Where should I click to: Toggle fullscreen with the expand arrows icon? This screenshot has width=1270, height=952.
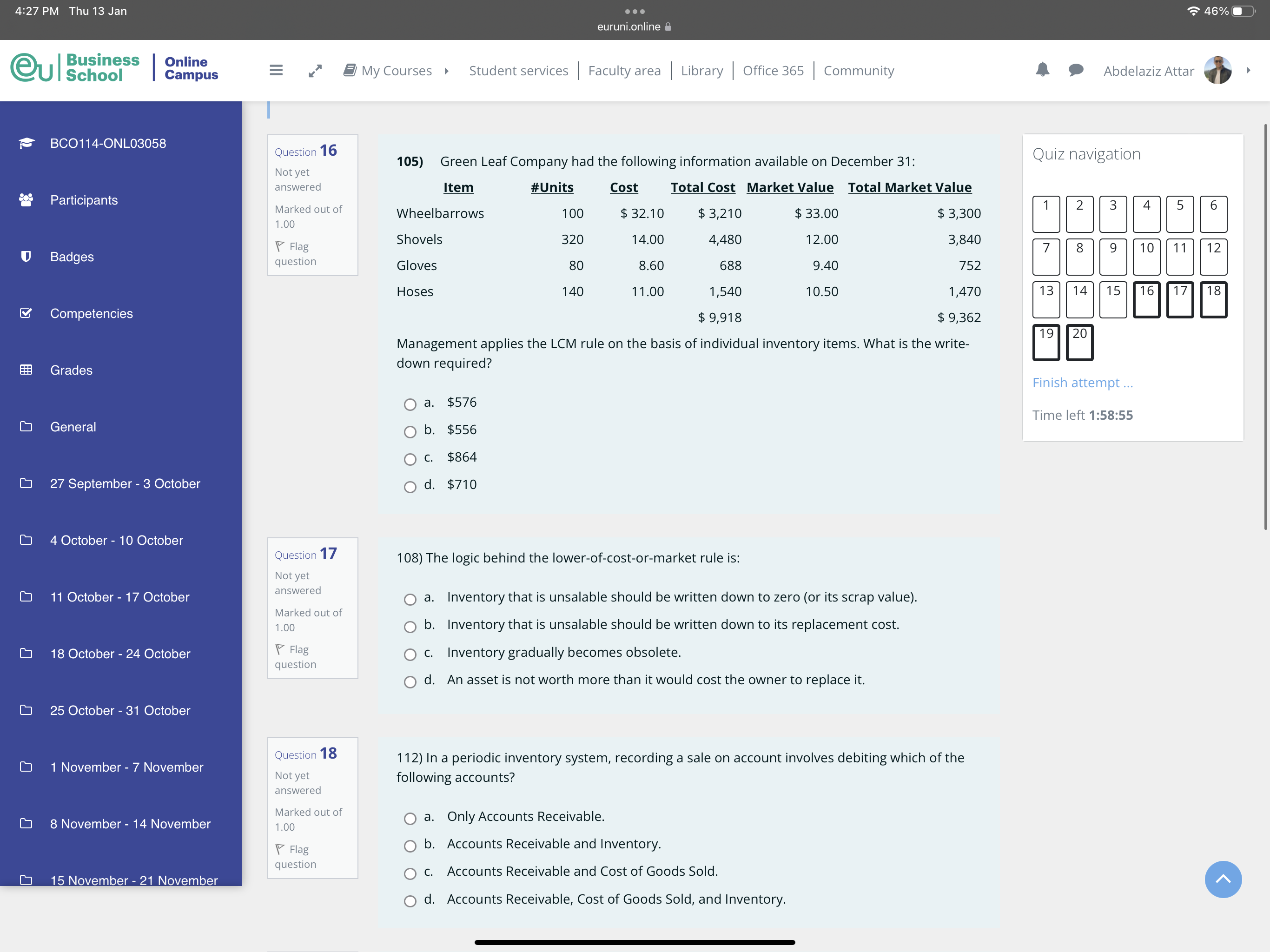pos(315,71)
